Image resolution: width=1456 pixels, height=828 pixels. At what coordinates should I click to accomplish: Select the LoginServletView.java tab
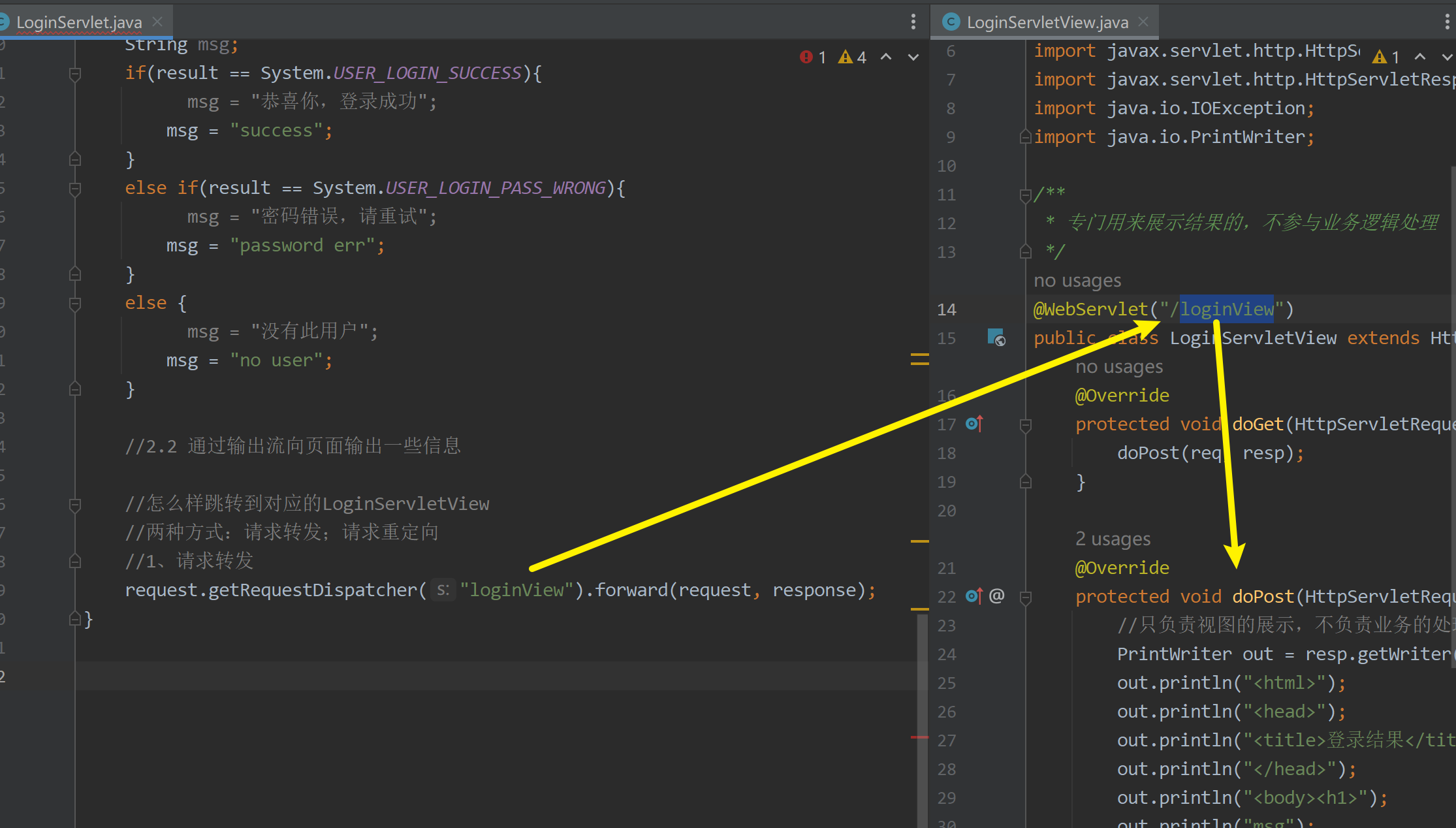click(x=1047, y=22)
